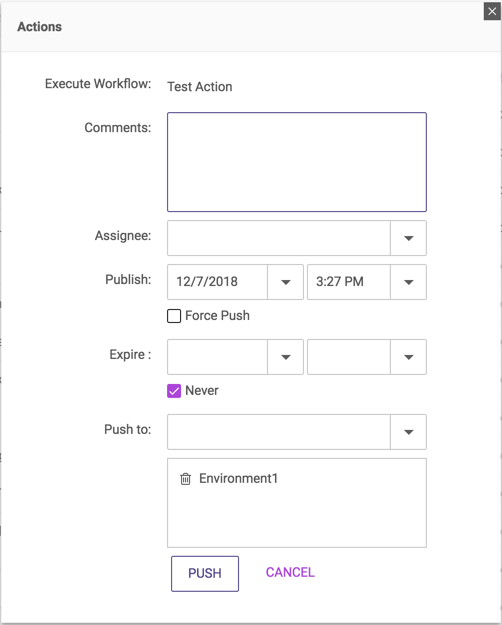The image size is (502, 625).
Task: Uncheck the Never expire checkbox
Action: click(x=174, y=391)
